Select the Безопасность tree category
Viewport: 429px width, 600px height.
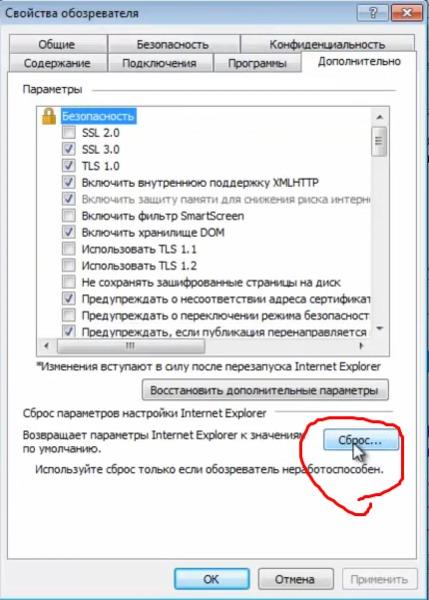click(98, 116)
